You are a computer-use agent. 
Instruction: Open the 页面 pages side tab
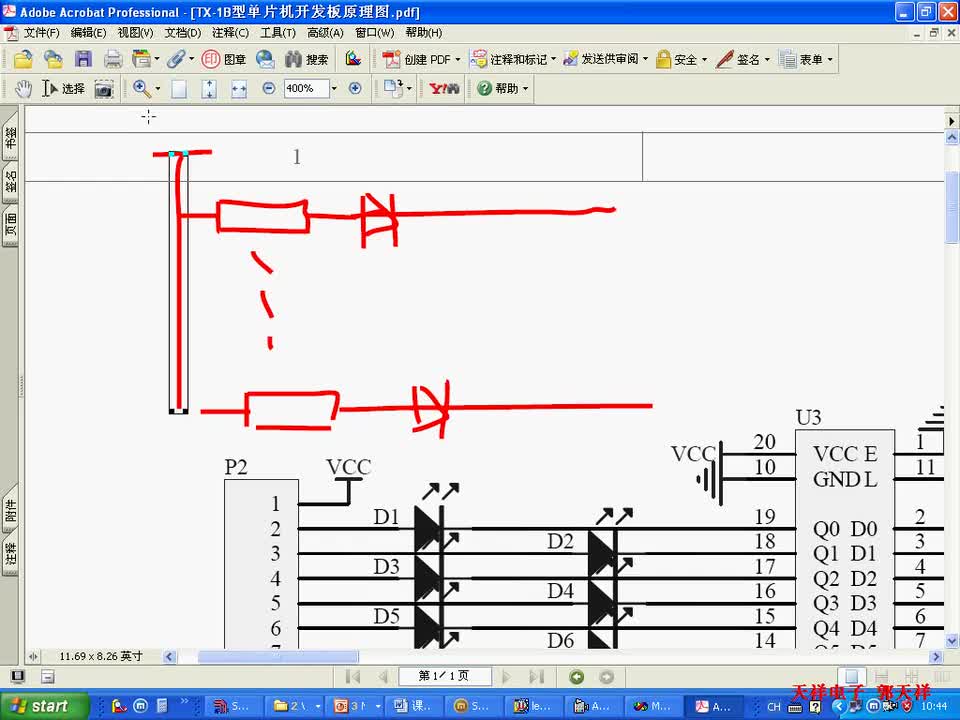pyautogui.click(x=10, y=225)
